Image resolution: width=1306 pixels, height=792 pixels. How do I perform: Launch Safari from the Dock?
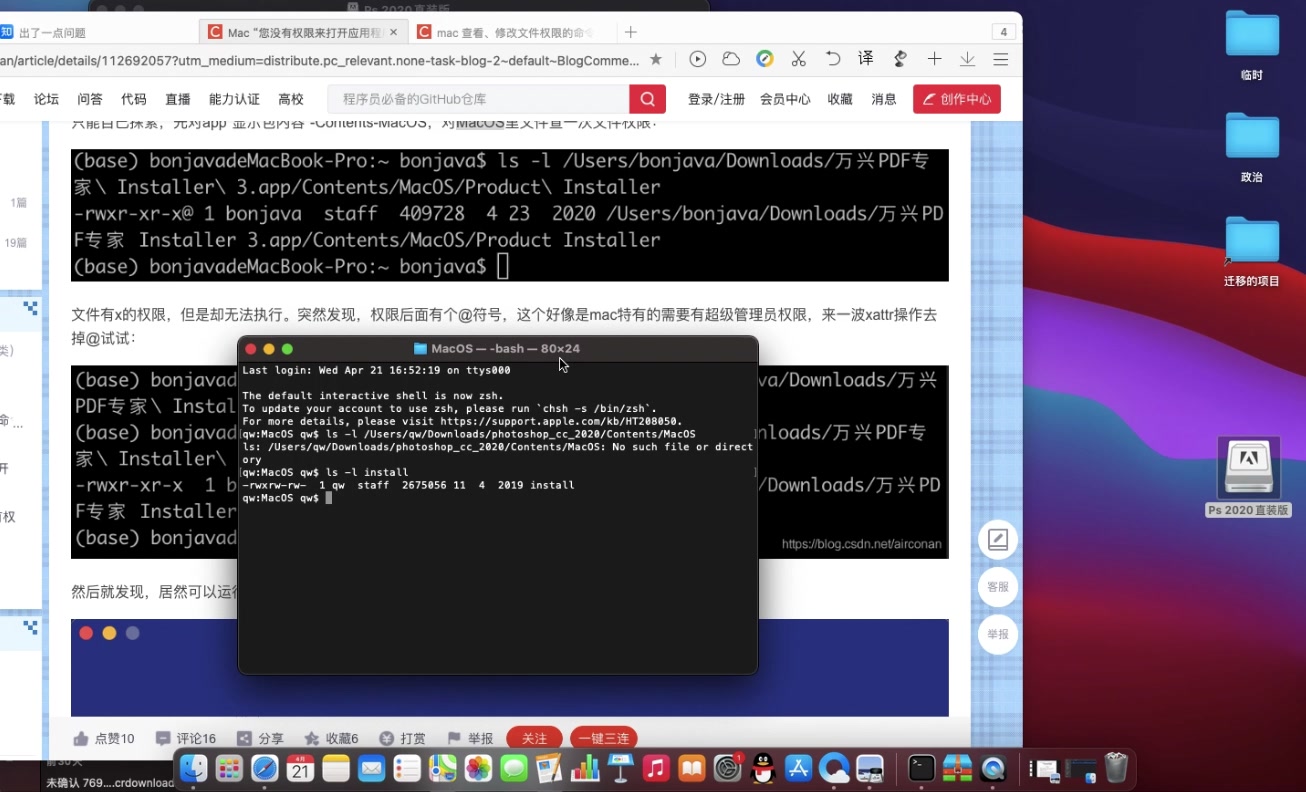(265, 768)
